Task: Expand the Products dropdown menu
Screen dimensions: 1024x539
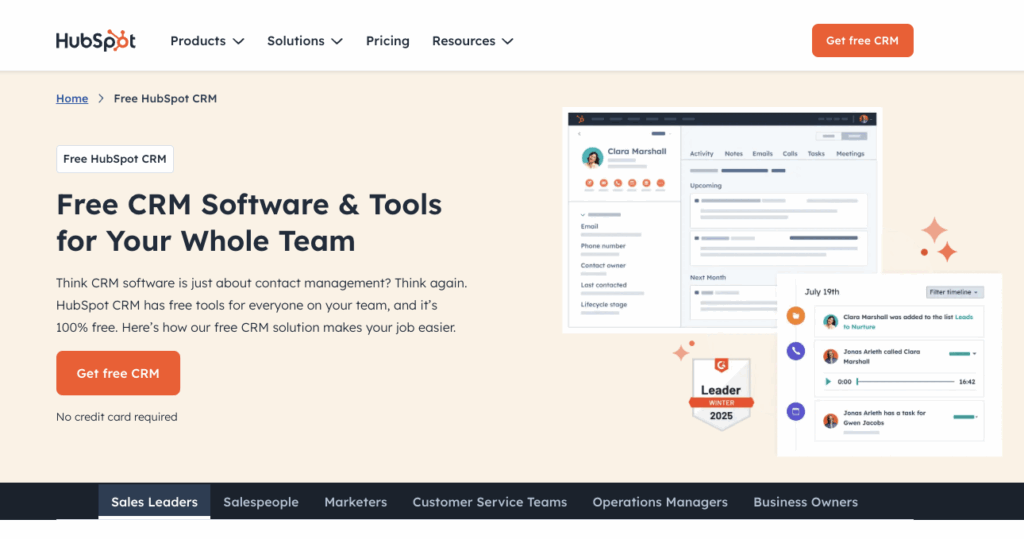Action: pyautogui.click(x=207, y=41)
